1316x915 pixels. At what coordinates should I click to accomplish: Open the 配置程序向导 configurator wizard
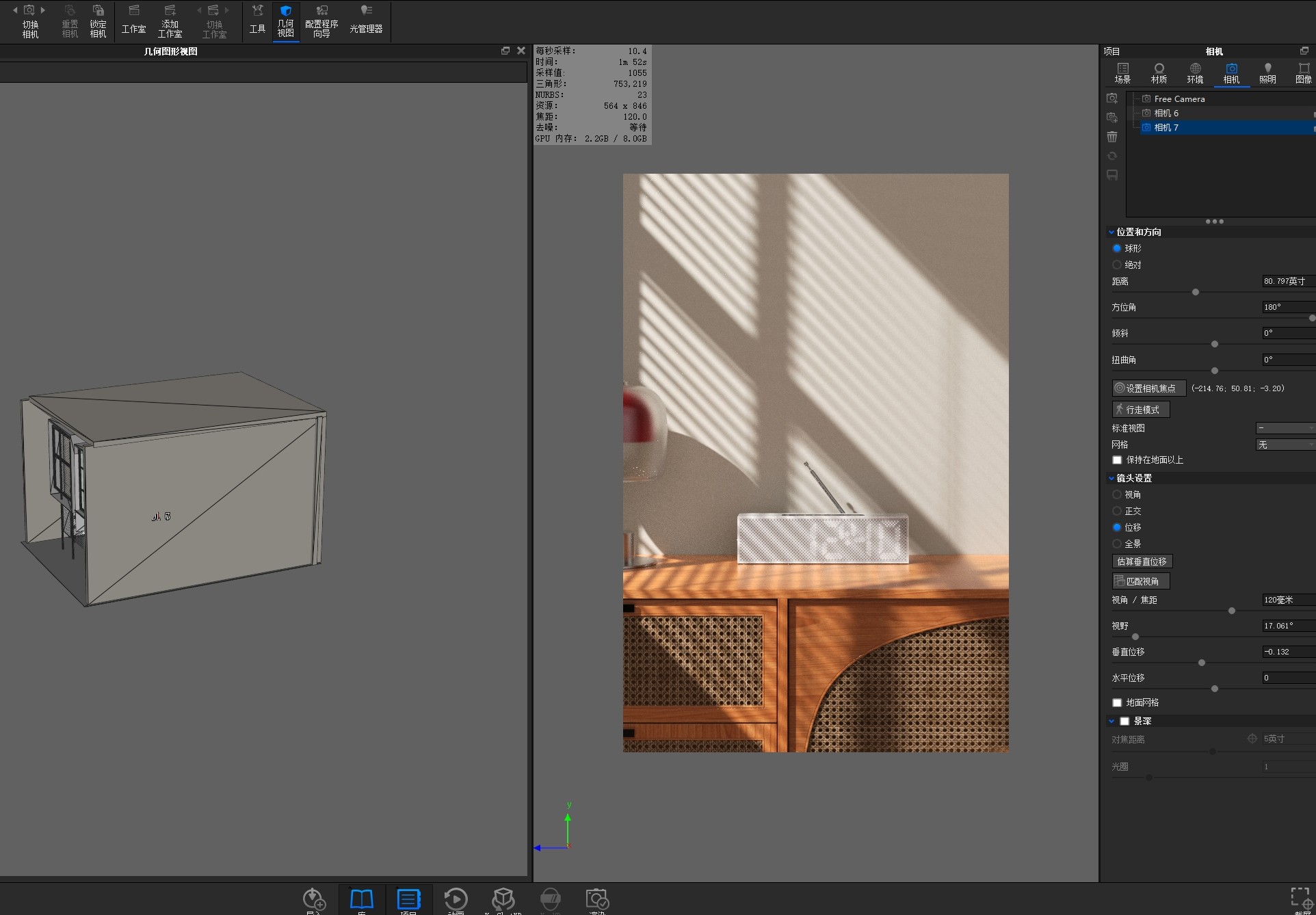point(321,21)
